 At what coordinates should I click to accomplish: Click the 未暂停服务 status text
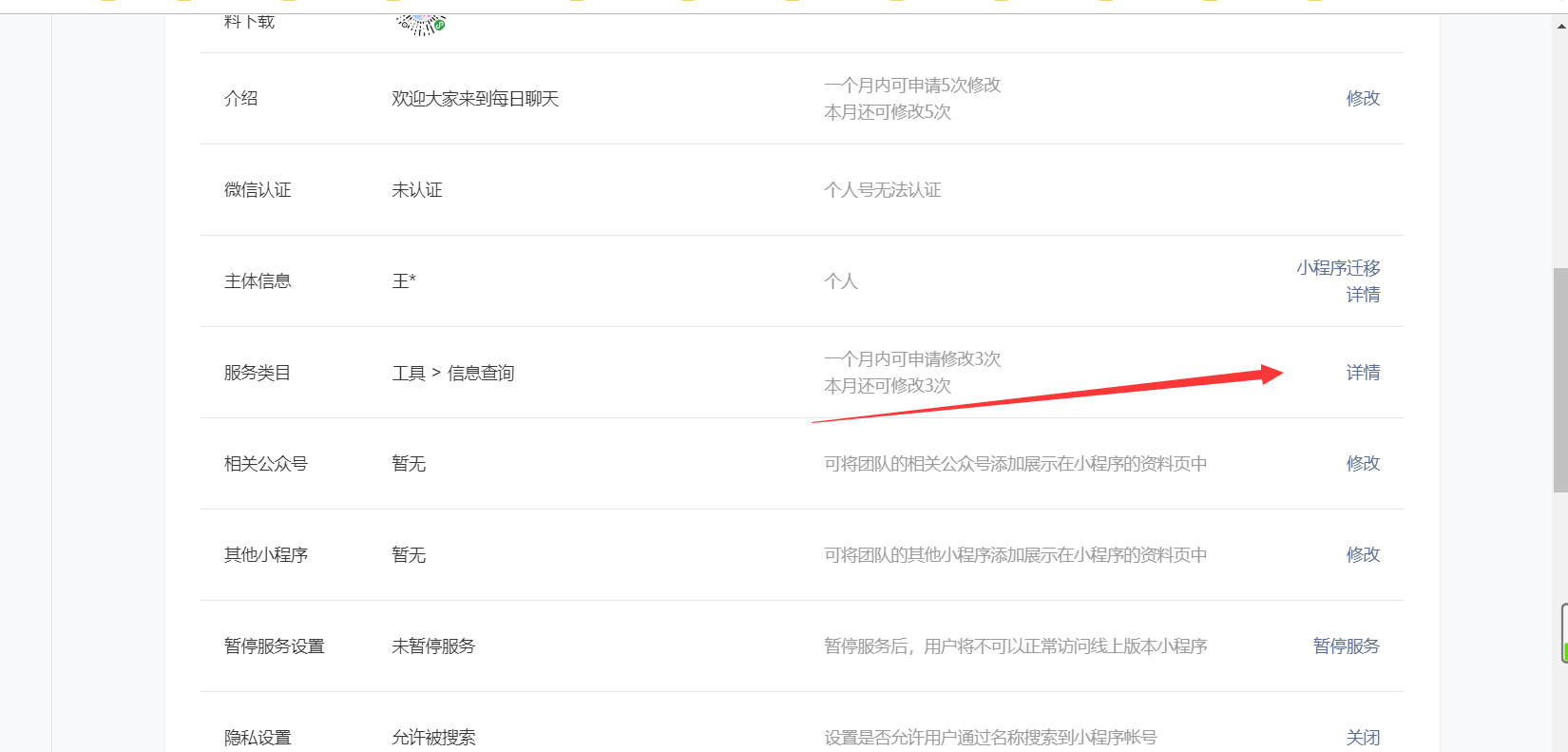tap(433, 646)
